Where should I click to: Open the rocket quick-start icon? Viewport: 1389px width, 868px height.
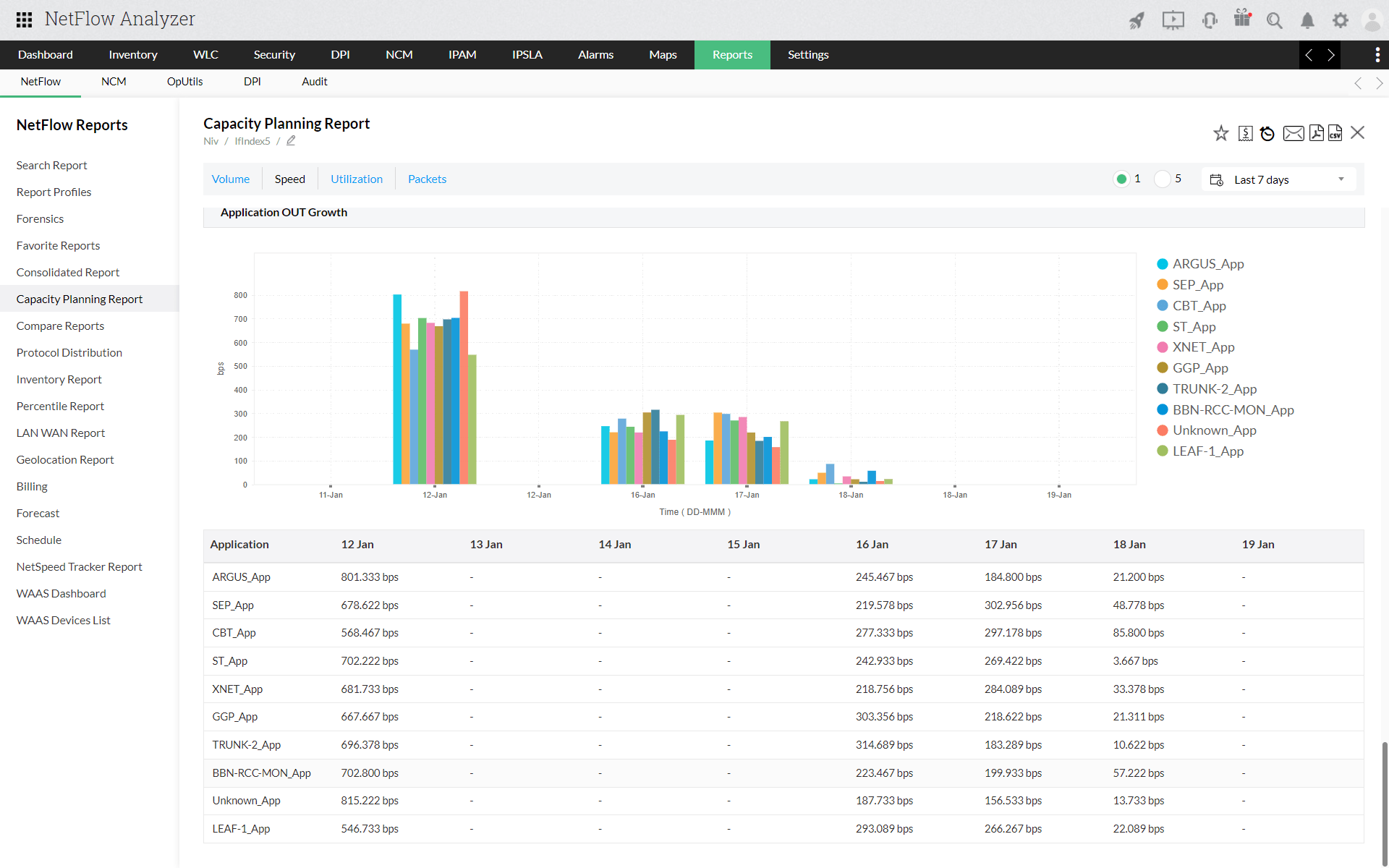pyautogui.click(x=1137, y=20)
